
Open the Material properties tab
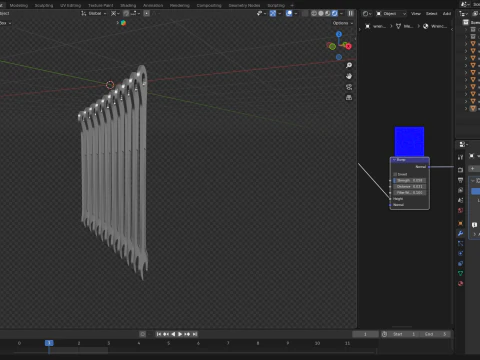[460, 283]
